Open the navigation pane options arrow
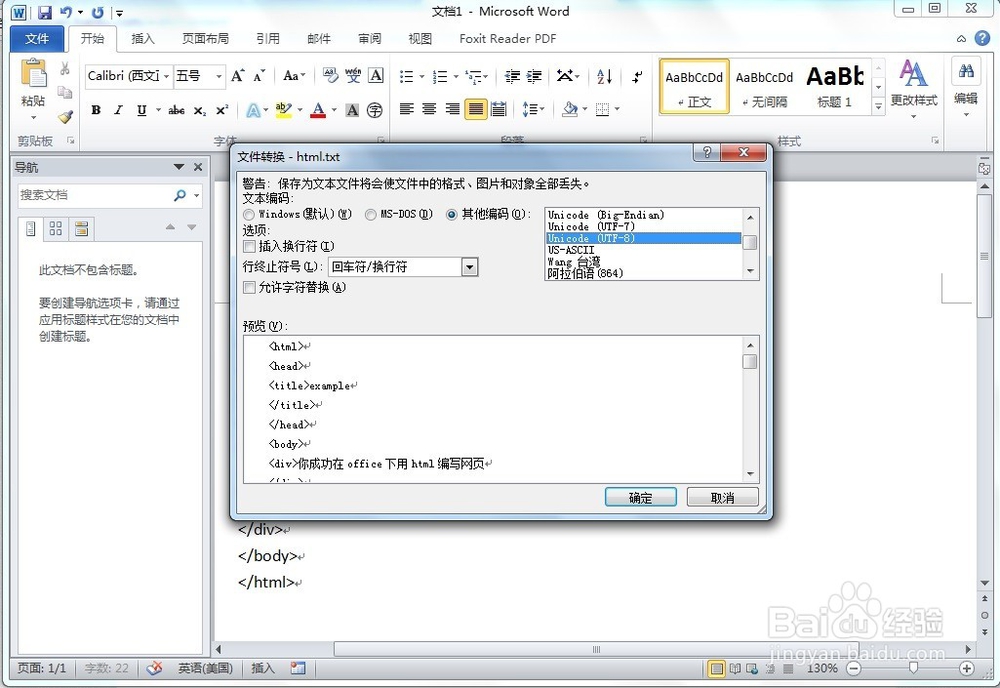The width and height of the screenshot is (1000, 688). [x=179, y=167]
